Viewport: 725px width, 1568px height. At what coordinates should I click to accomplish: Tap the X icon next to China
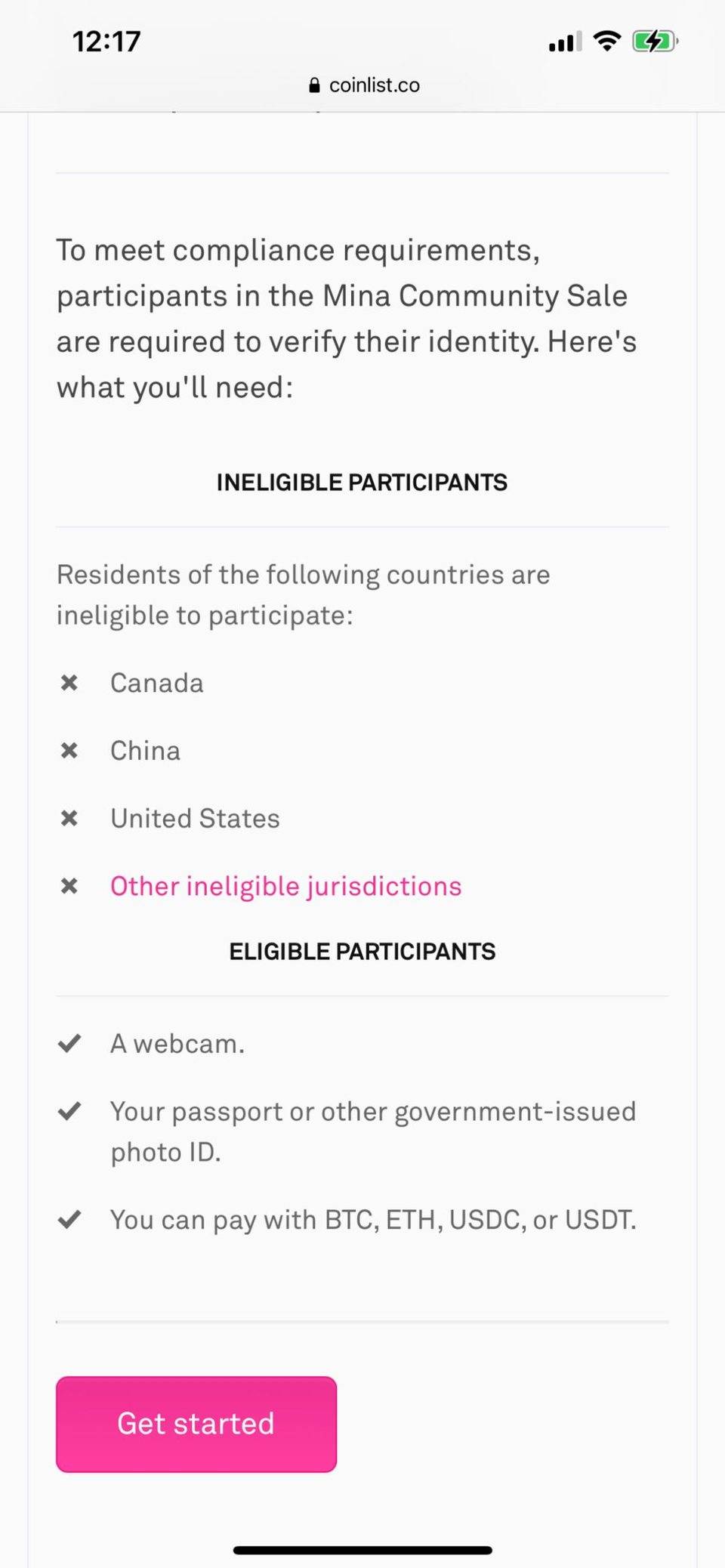tap(69, 751)
